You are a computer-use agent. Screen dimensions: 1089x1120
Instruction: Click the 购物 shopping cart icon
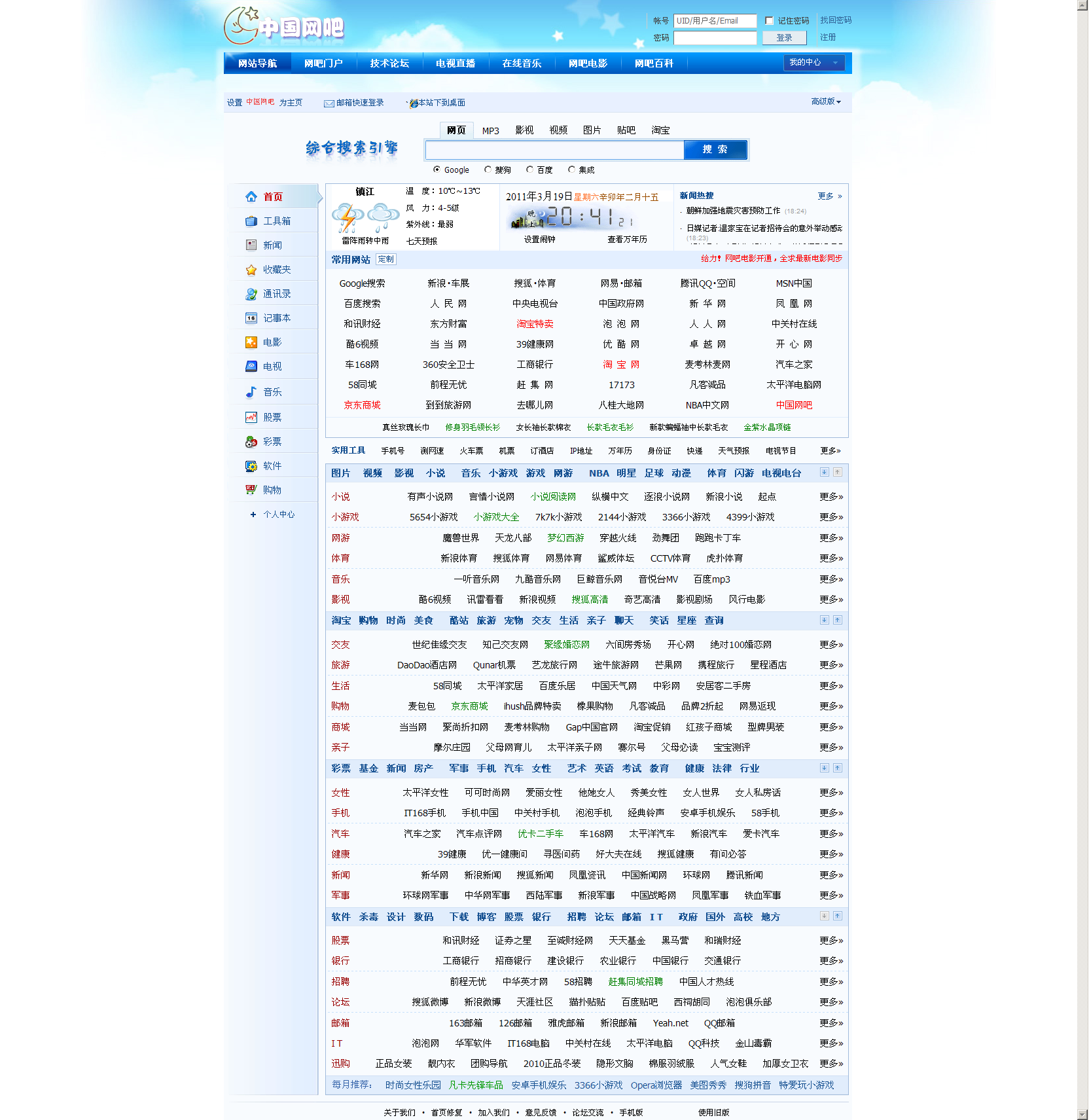(x=251, y=490)
